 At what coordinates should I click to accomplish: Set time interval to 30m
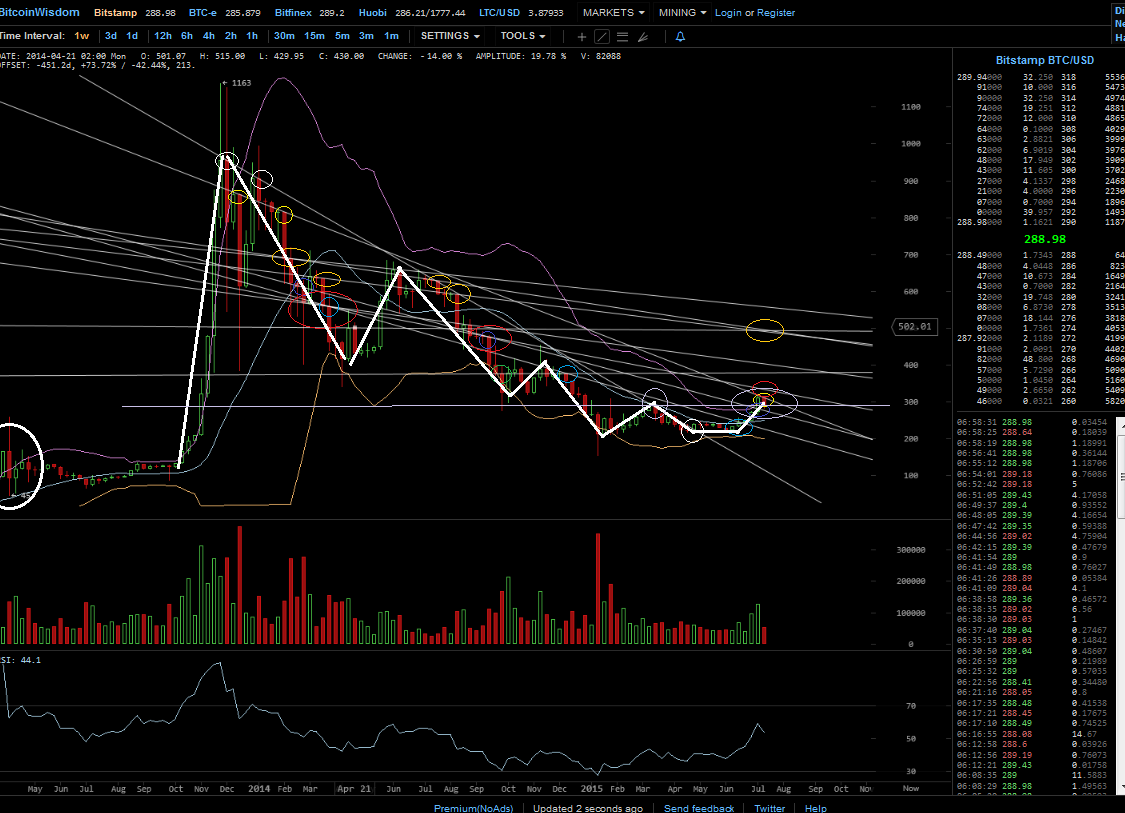coord(283,36)
